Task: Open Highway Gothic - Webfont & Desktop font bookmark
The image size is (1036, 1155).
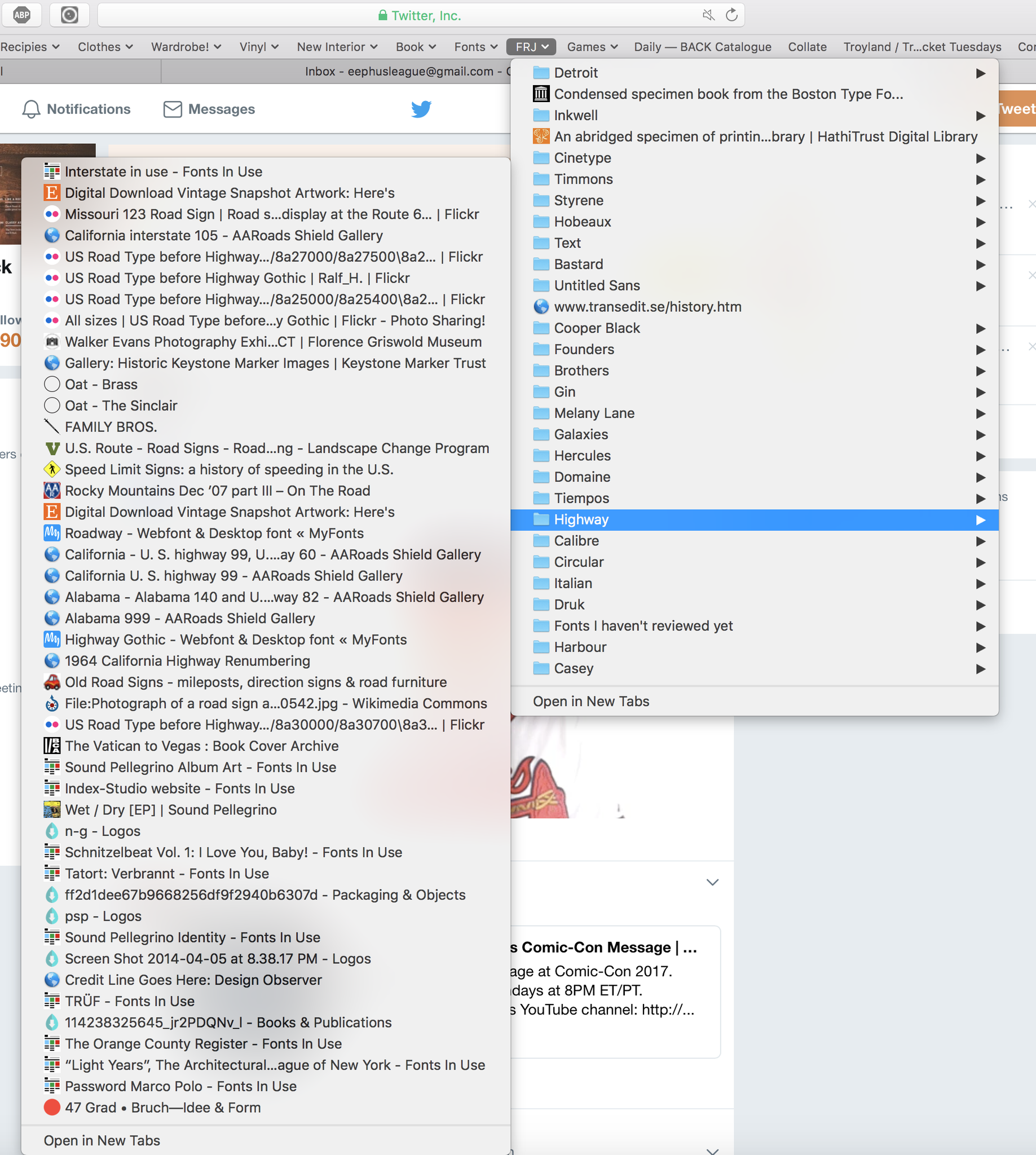Action: coord(266,640)
